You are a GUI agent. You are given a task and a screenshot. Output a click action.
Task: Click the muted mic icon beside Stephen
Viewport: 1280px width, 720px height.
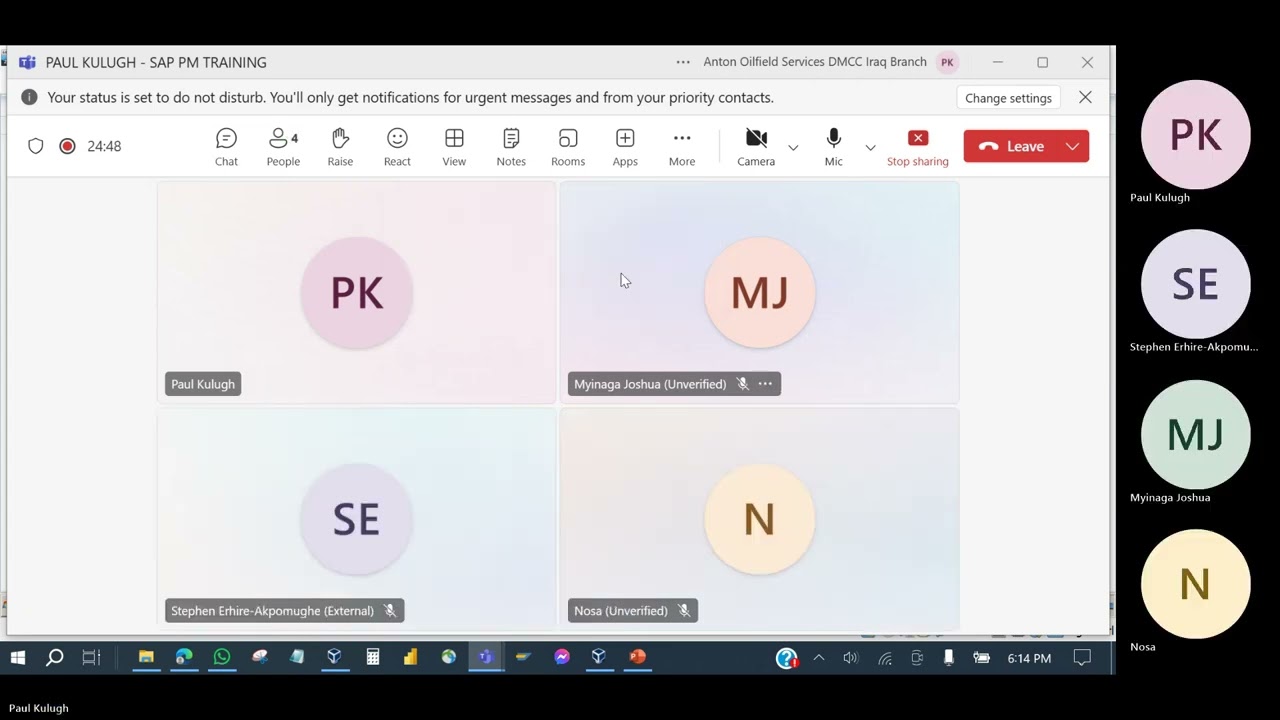(390, 611)
